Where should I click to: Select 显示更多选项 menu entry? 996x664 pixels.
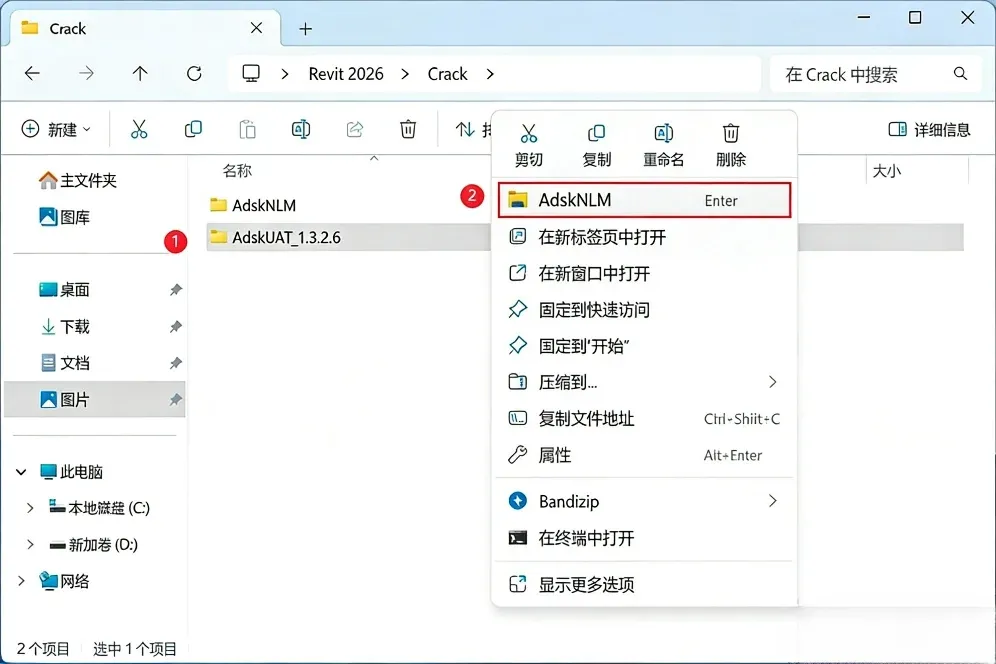point(645,584)
